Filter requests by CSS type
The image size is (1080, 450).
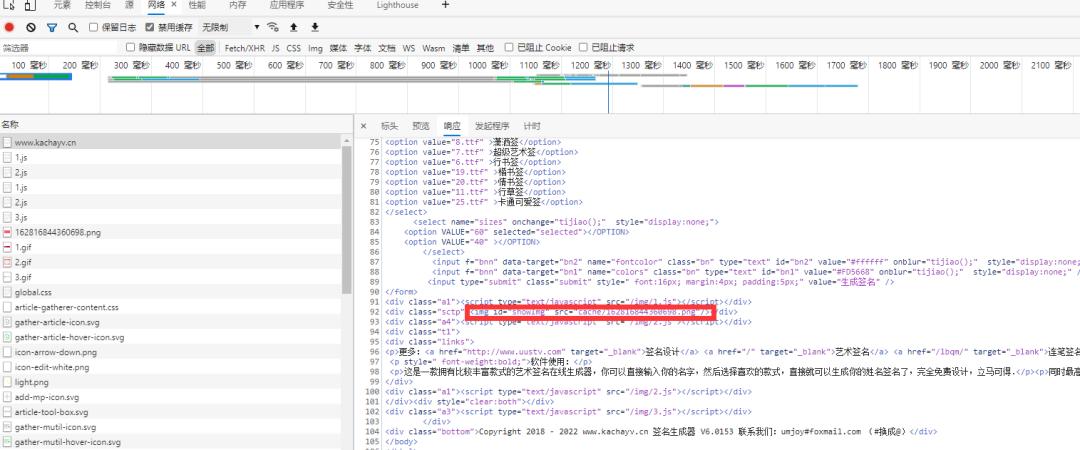click(x=294, y=48)
